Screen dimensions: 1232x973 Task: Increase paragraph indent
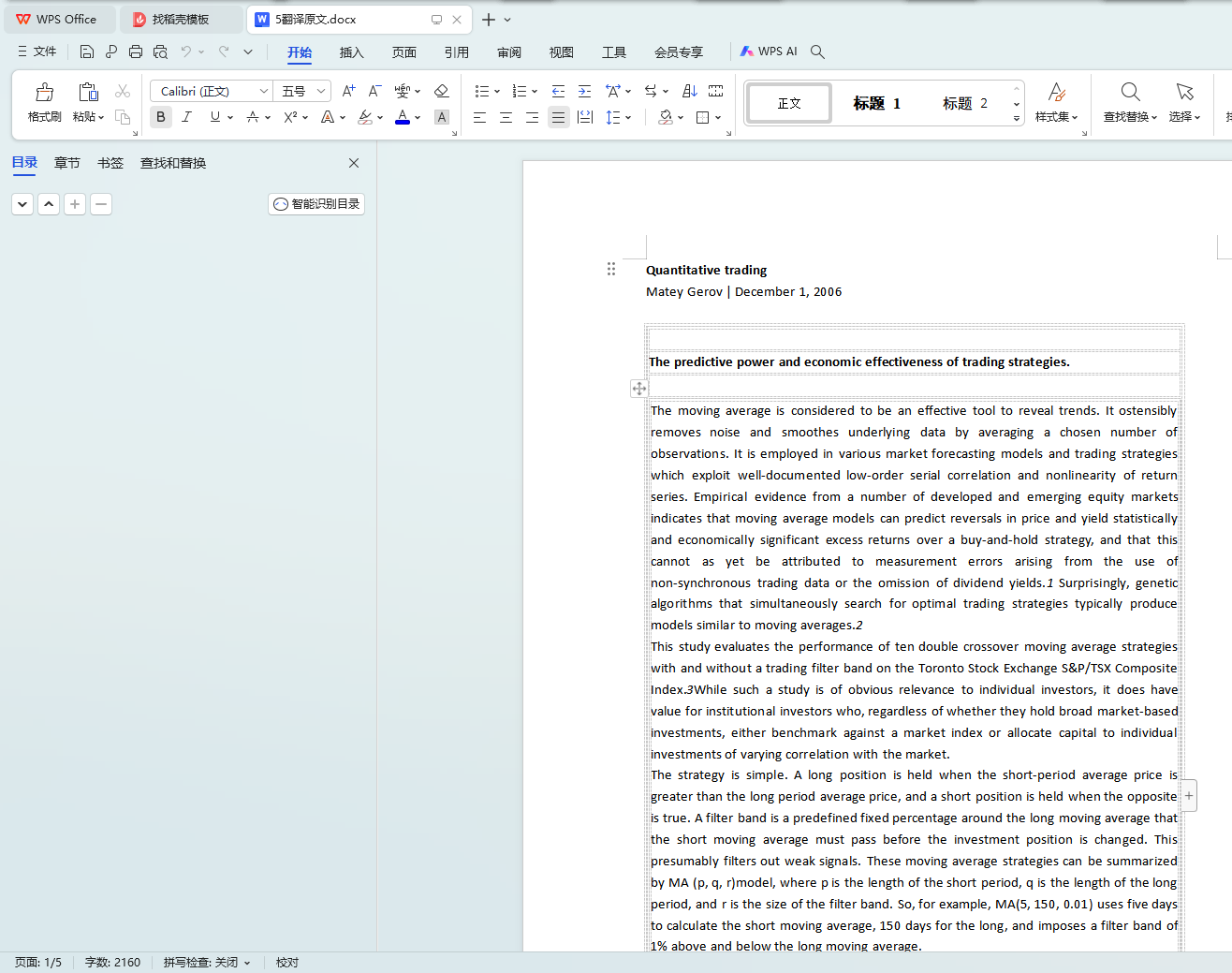pos(584,91)
